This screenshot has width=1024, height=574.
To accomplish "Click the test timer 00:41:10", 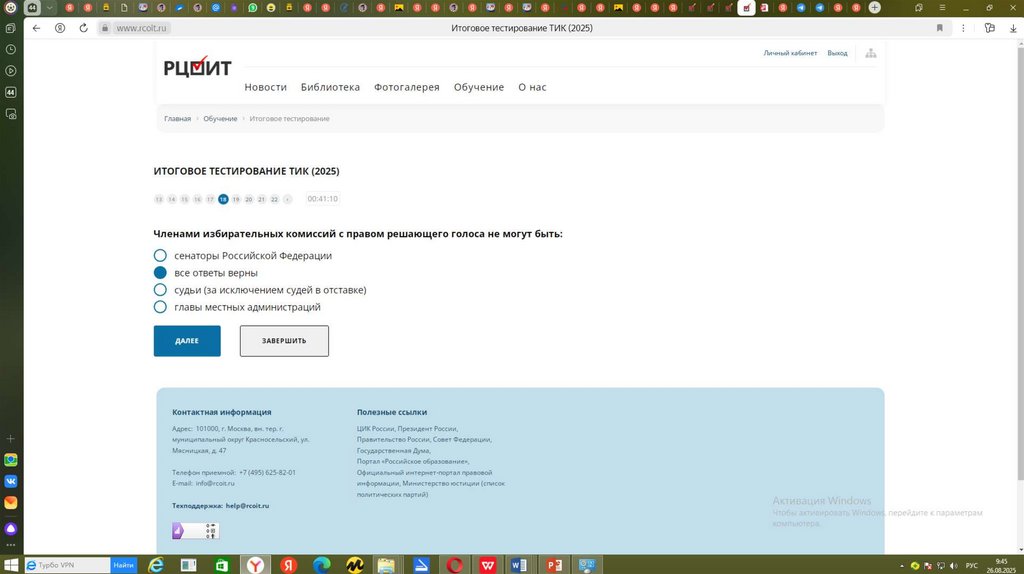I will click(323, 199).
